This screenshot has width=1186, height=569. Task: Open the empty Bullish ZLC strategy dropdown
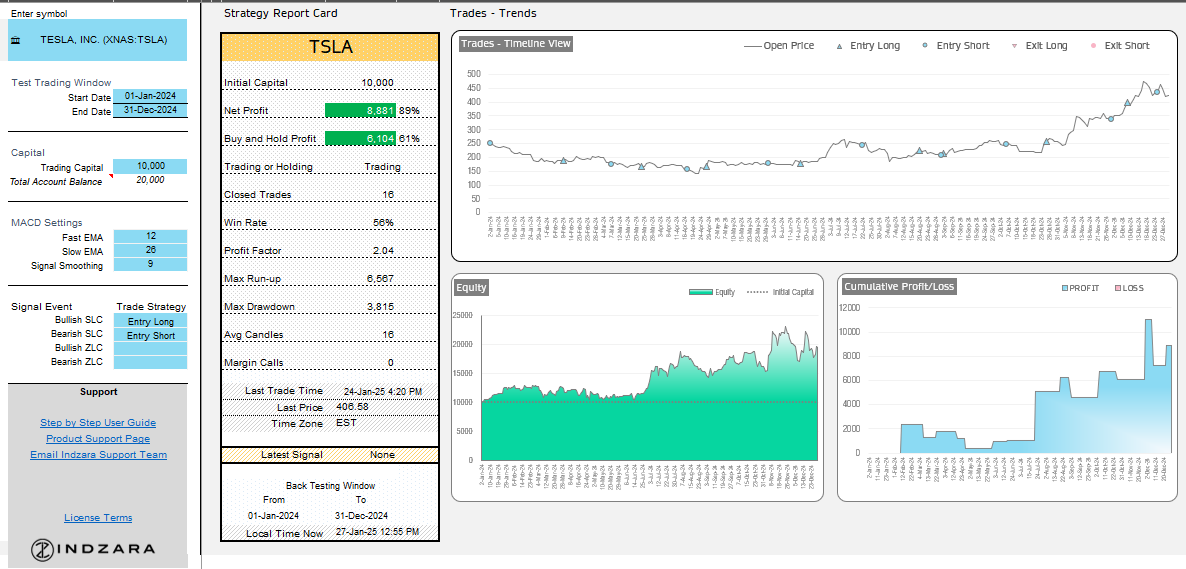click(x=150, y=349)
